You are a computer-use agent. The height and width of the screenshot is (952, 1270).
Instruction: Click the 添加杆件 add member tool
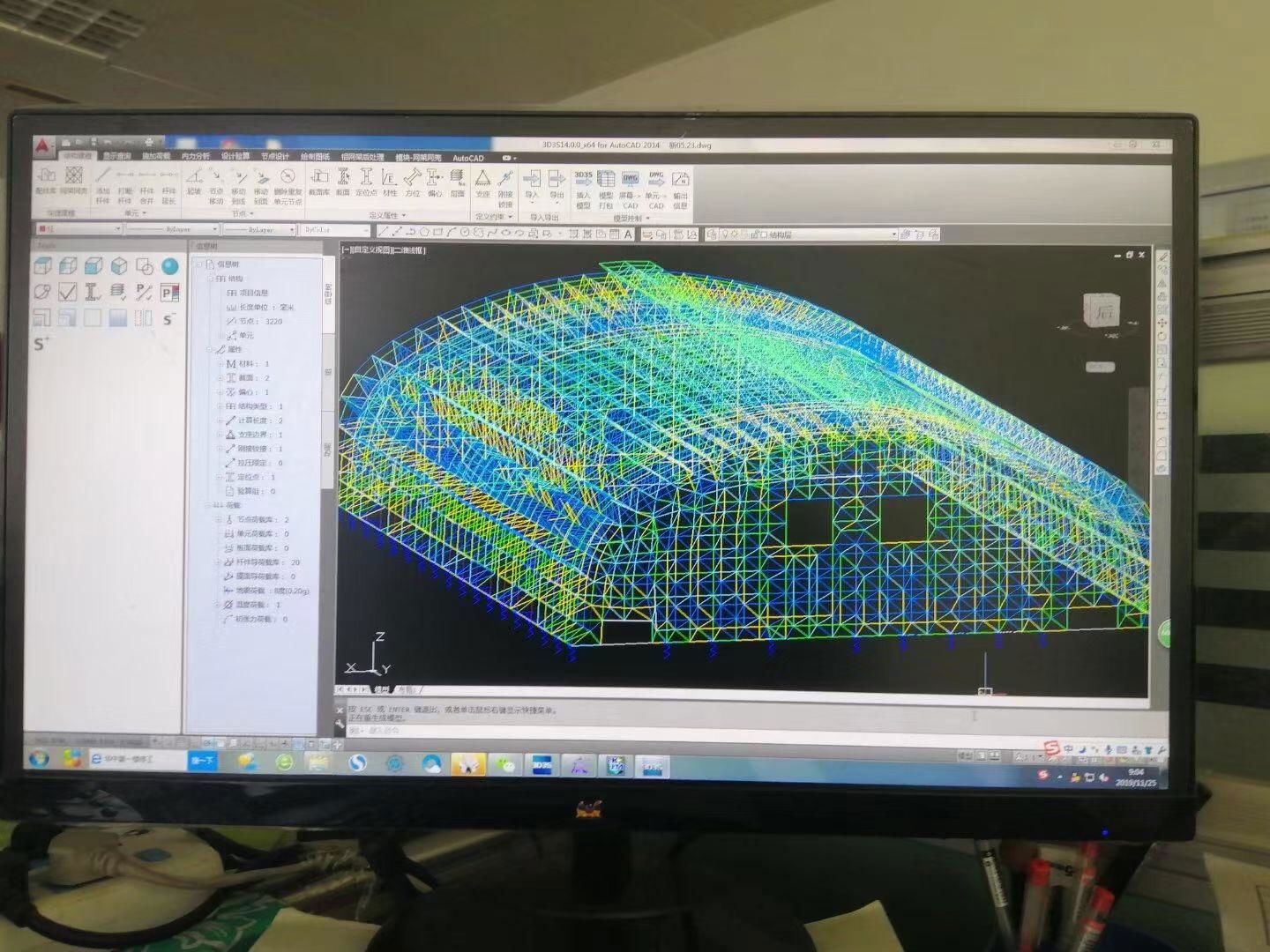click(102, 186)
